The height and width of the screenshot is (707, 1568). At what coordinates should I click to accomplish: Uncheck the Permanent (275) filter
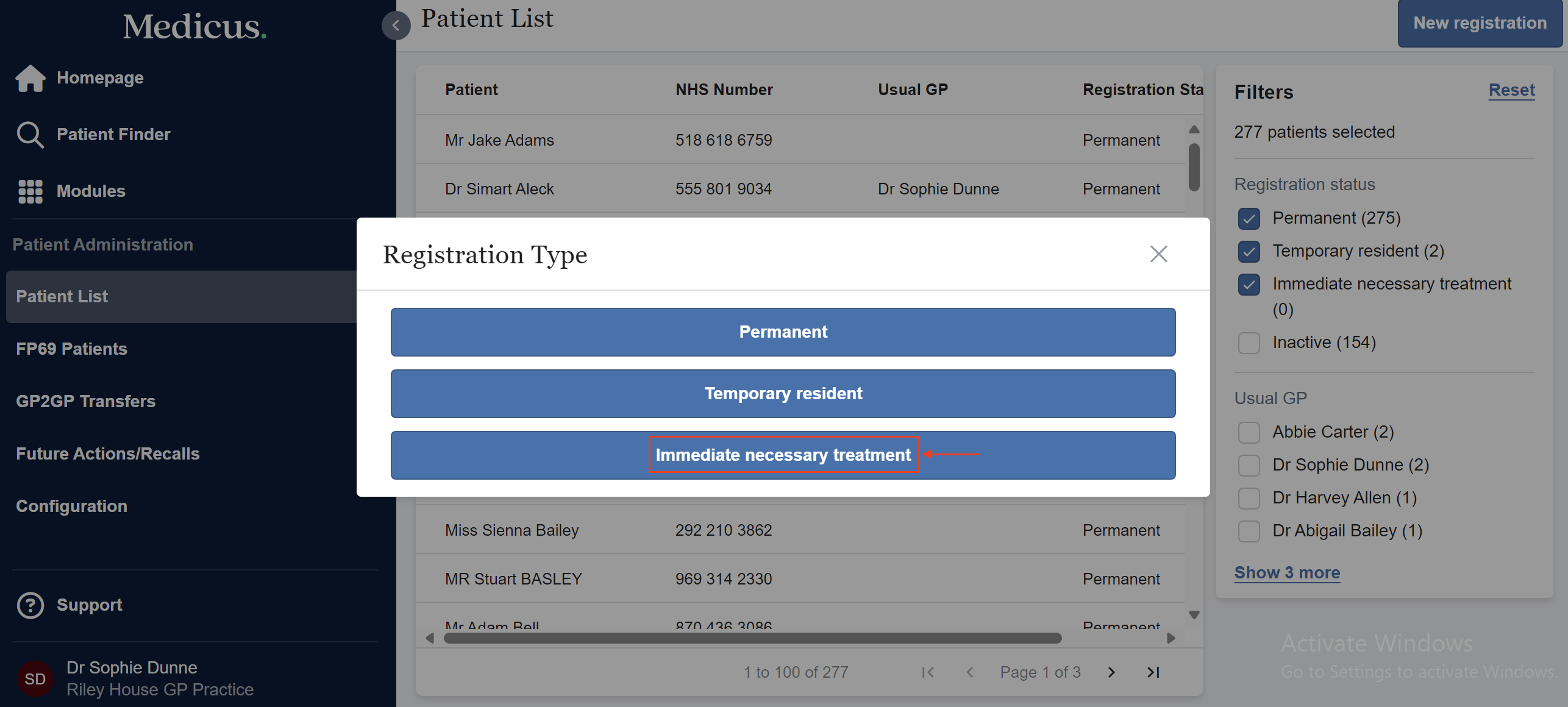[x=1249, y=219]
